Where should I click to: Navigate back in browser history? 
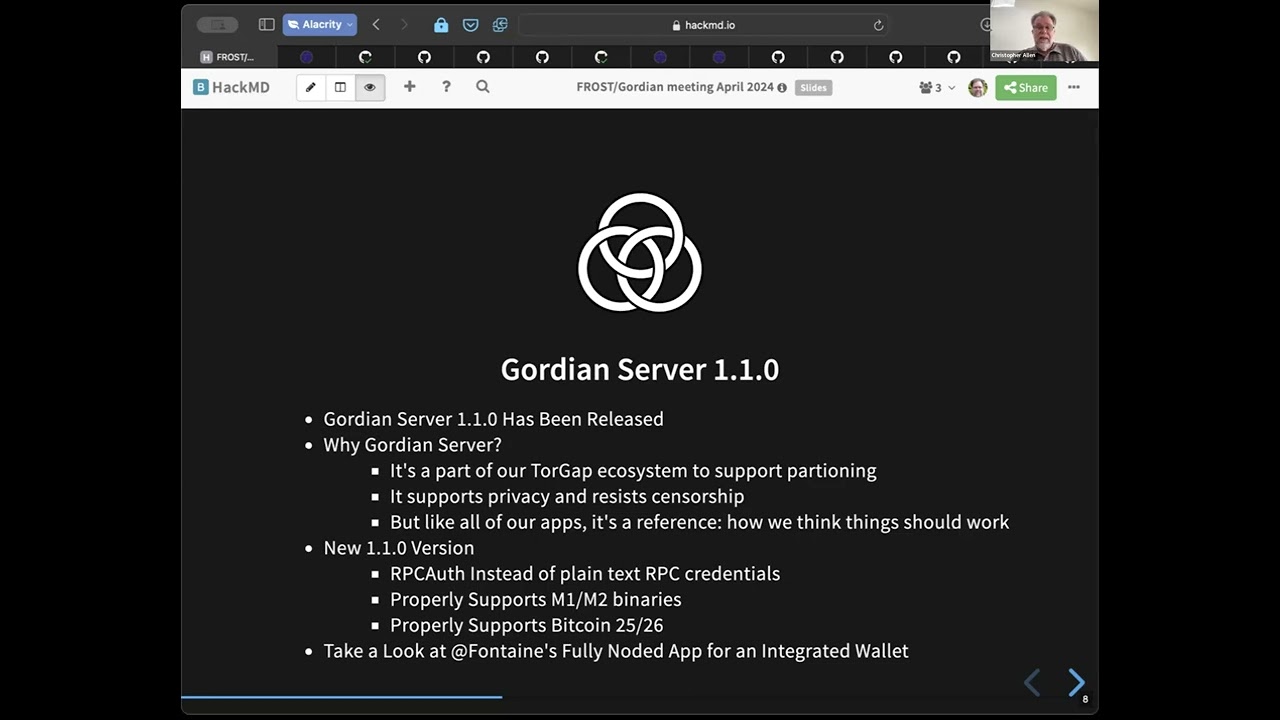376,25
